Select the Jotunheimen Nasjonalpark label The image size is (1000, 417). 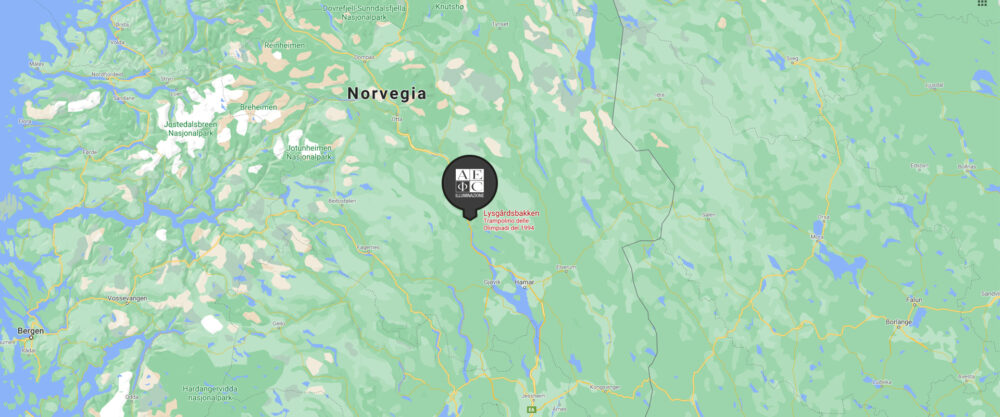coord(309,152)
